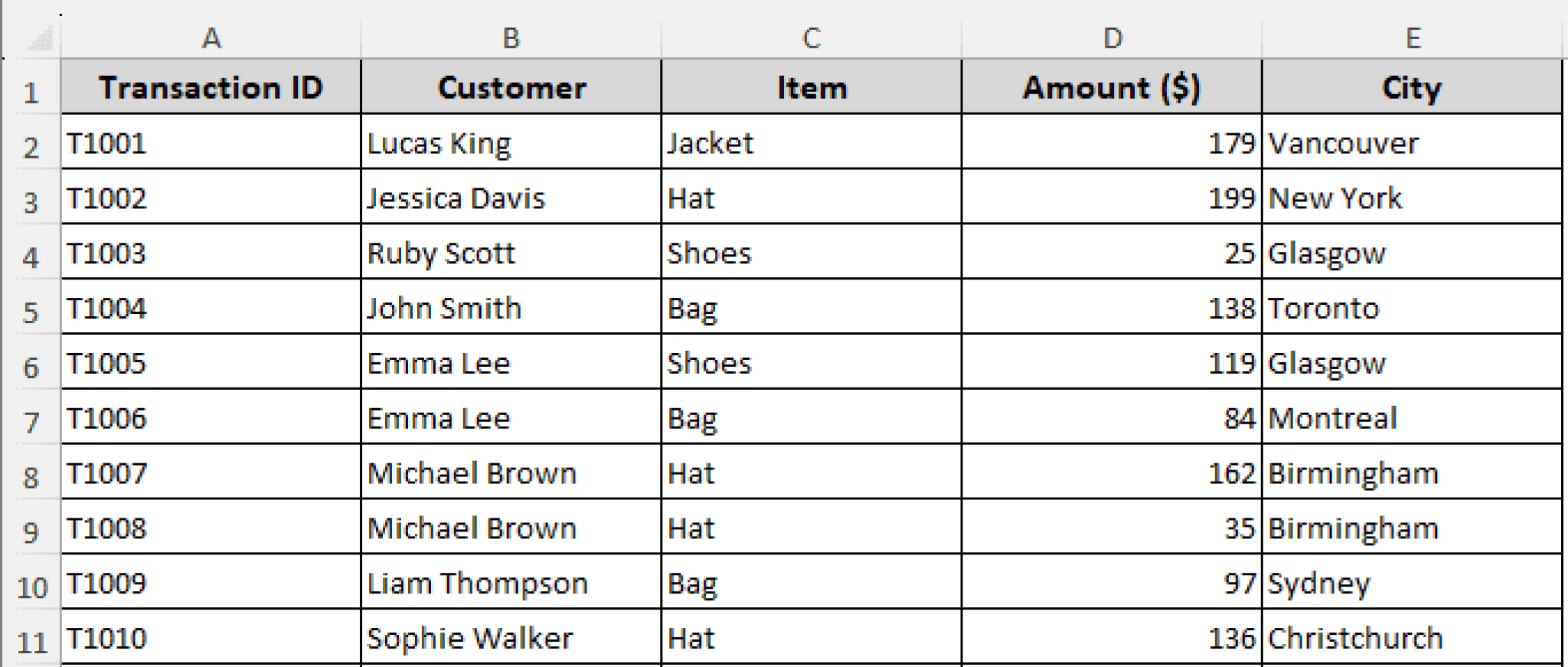Select column D header
The image size is (1568, 667).
pos(1110,36)
